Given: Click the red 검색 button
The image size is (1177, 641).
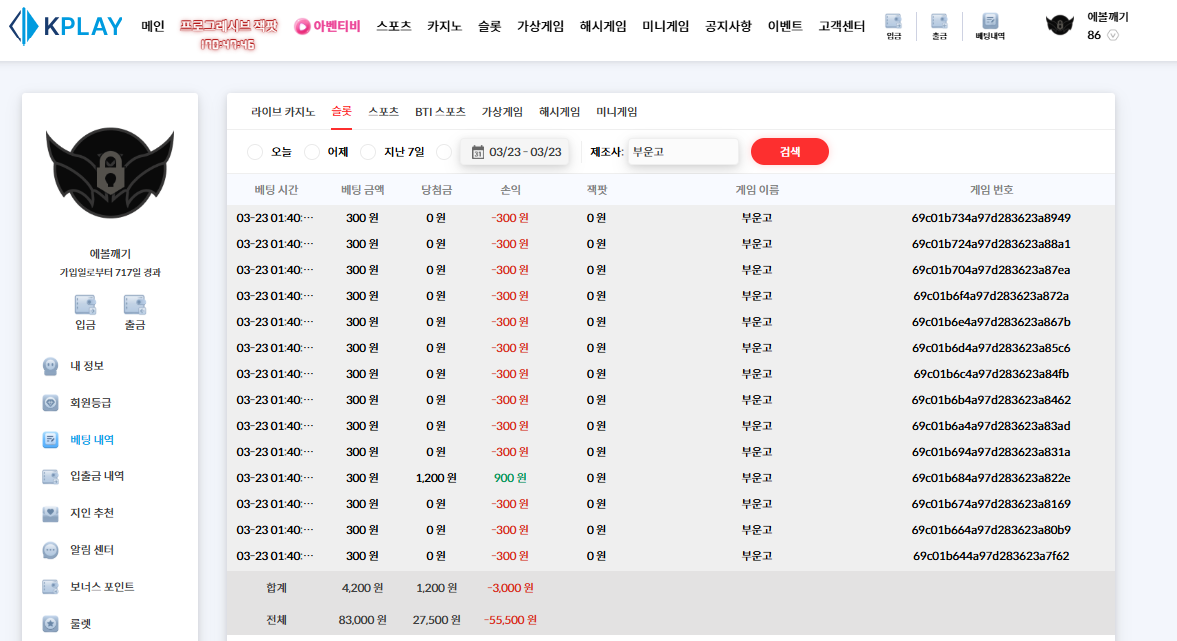Looking at the screenshot, I should coord(789,152).
